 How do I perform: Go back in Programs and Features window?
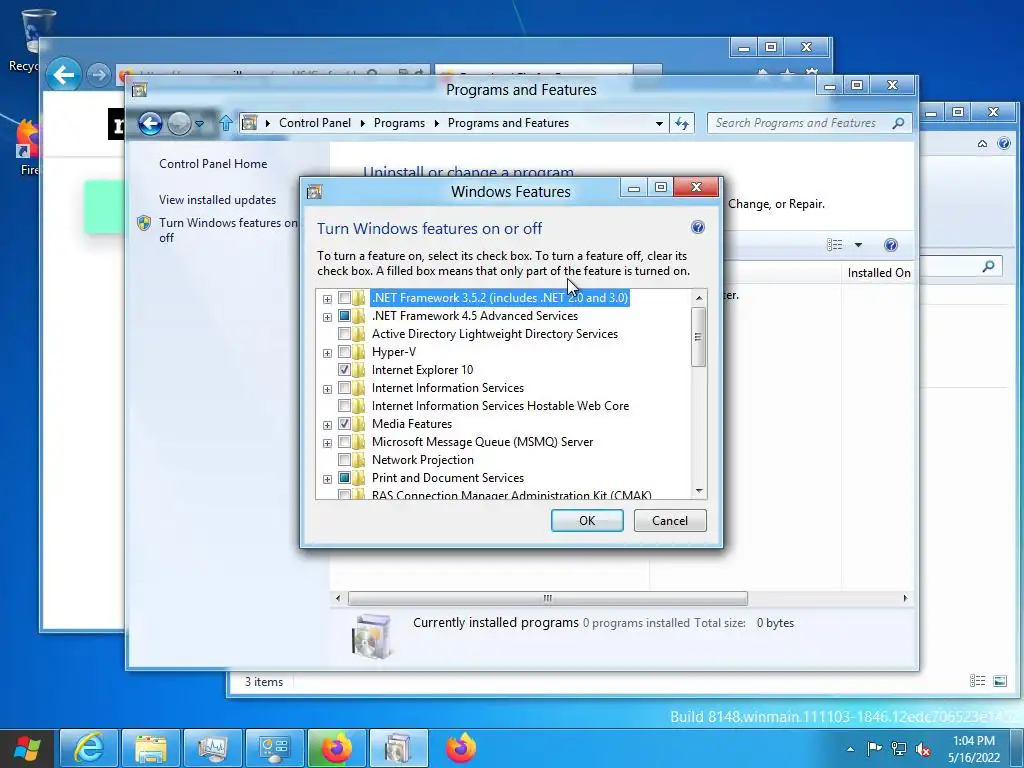[150, 123]
